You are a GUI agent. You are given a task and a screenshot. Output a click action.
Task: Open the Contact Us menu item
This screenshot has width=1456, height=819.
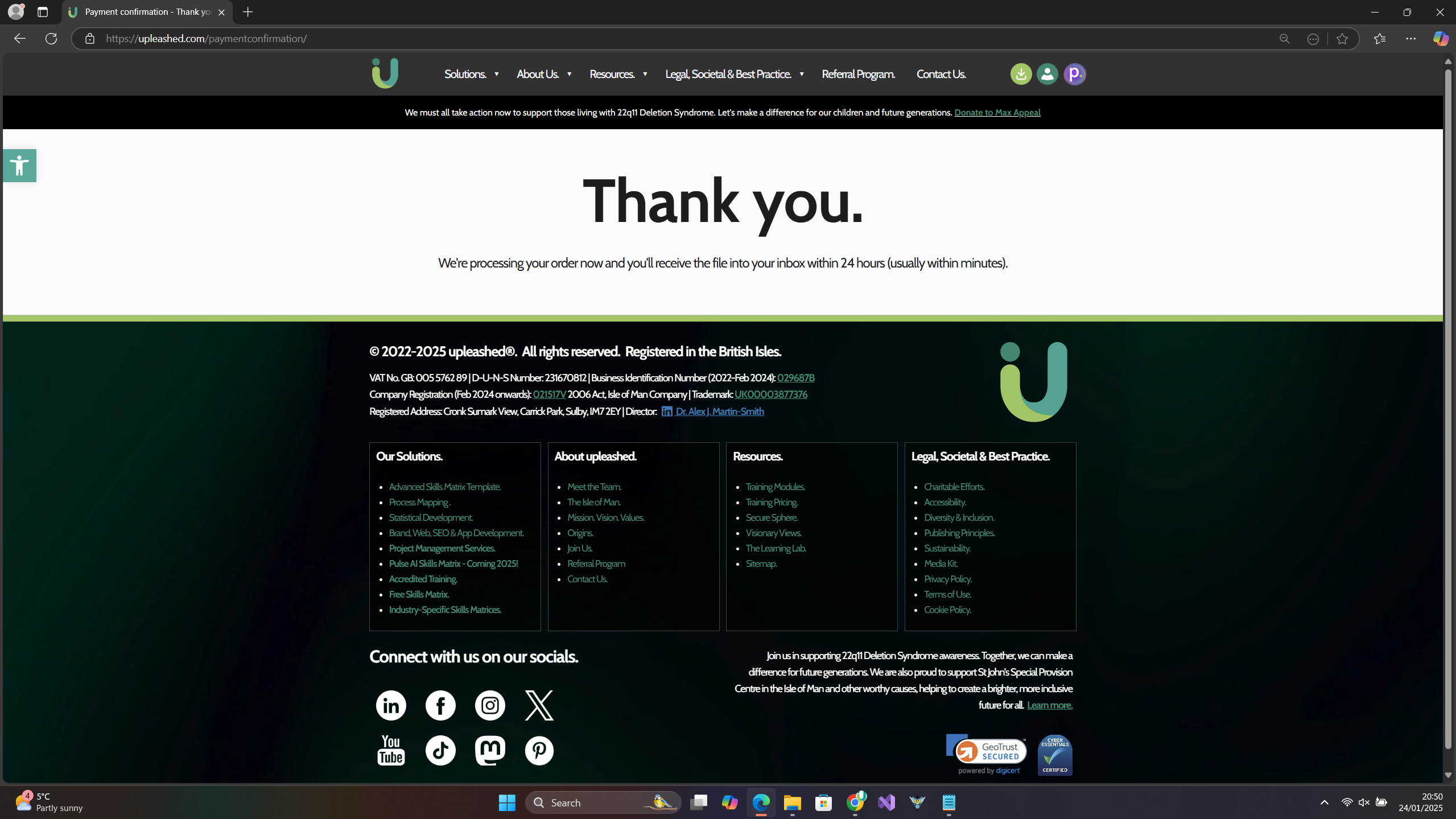941,74
